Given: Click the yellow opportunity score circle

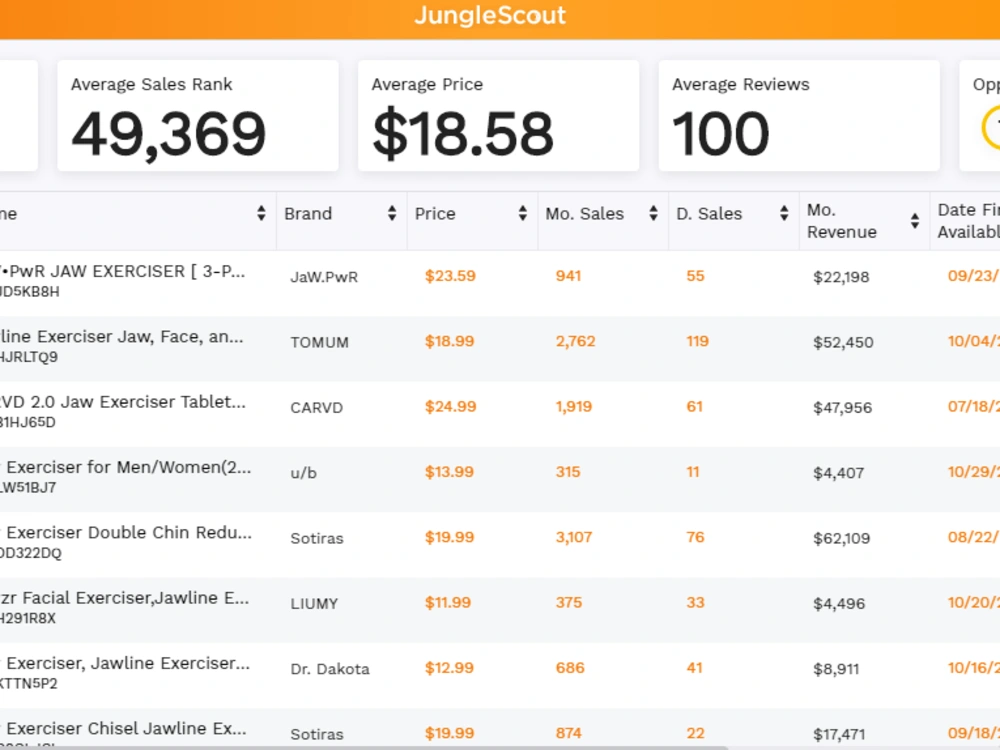Looking at the screenshot, I should click(x=991, y=128).
